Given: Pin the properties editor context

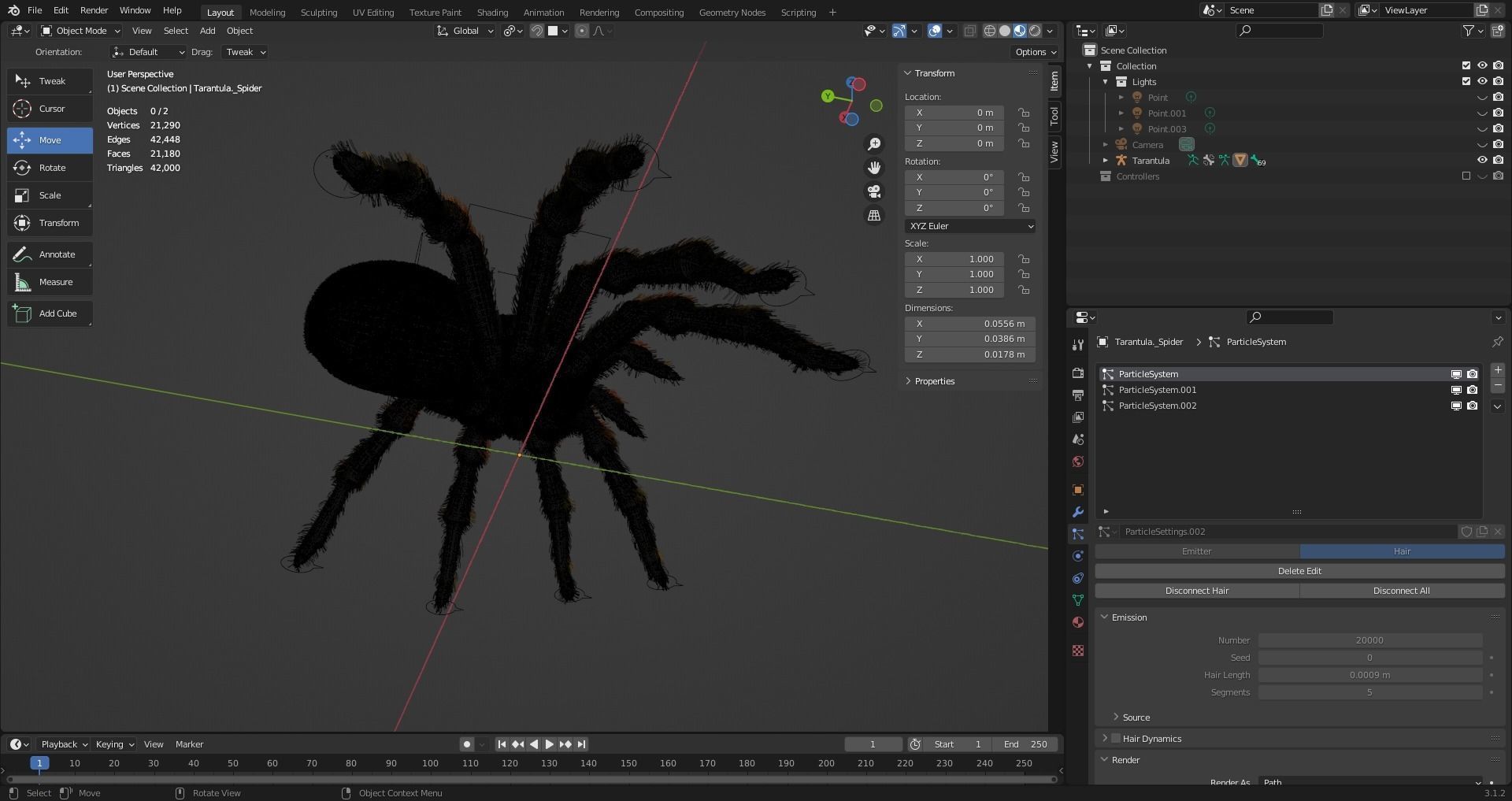Looking at the screenshot, I should pos(1497,342).
